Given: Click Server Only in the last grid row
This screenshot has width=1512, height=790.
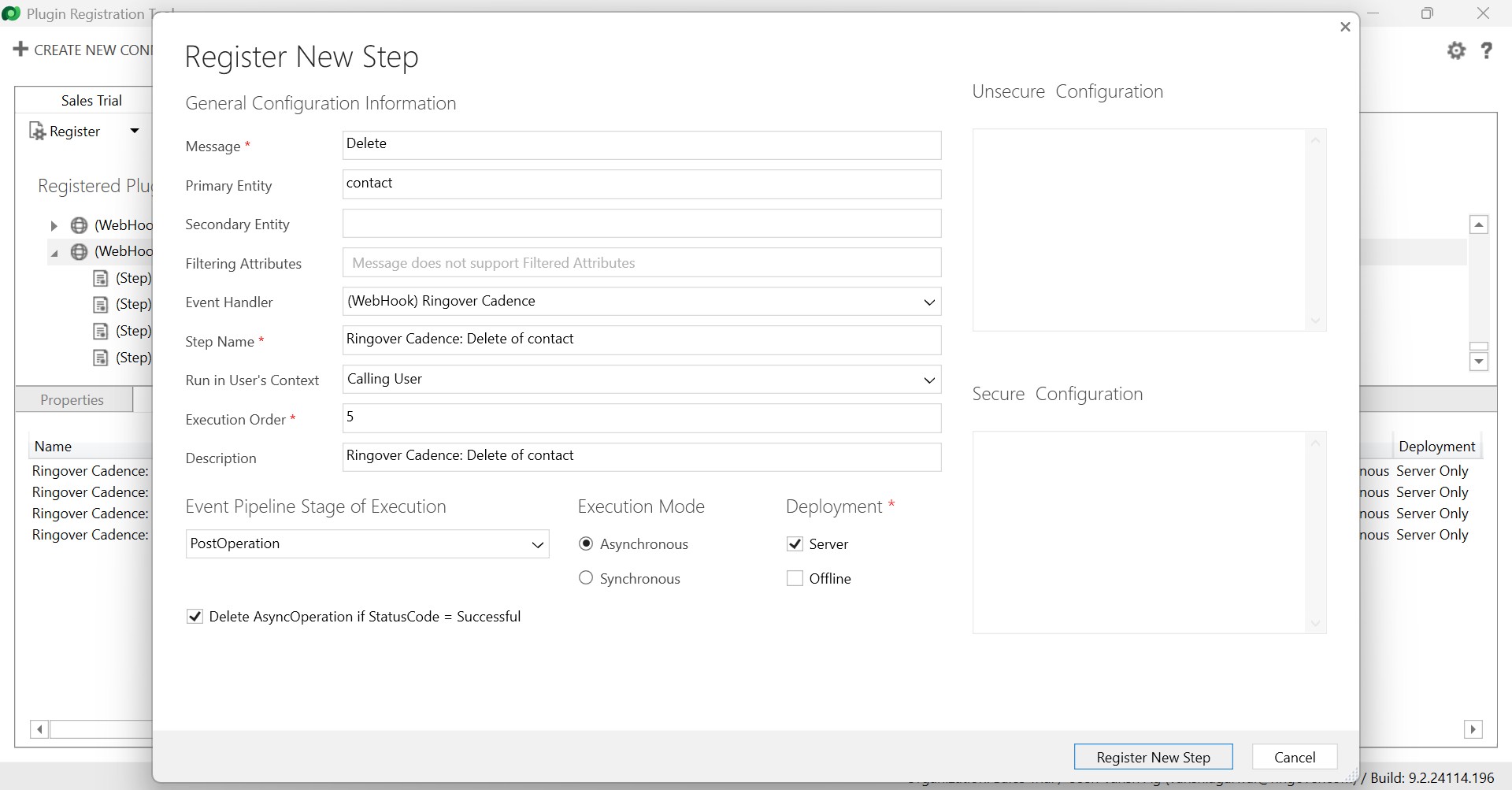Looking at the screenshot, I should [1432, 534].
